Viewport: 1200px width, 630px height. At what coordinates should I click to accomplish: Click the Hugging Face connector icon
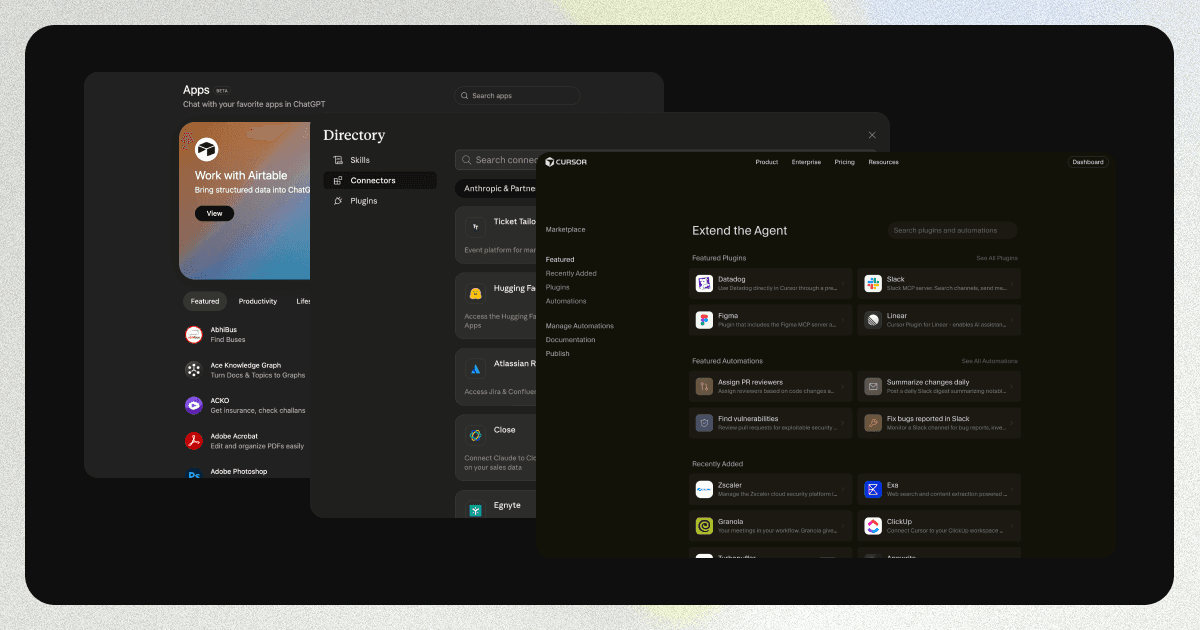(476, 293)
